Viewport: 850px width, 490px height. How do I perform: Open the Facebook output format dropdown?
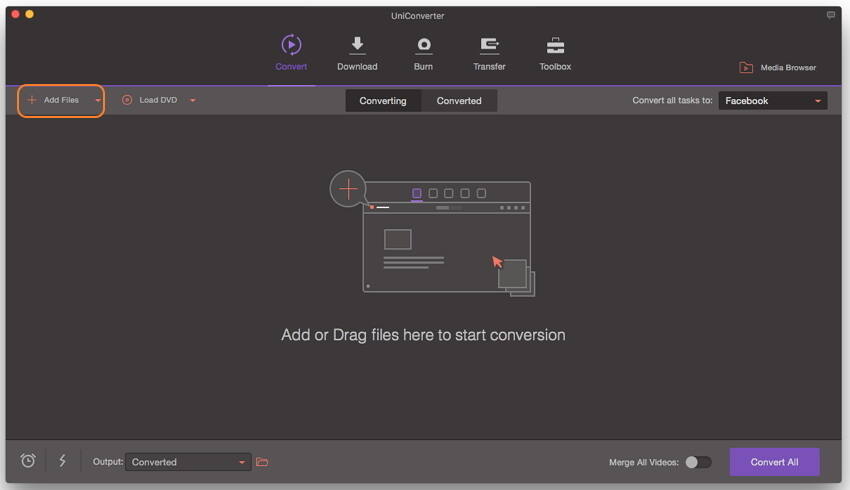pyautogui.click(x=772, y=101)
